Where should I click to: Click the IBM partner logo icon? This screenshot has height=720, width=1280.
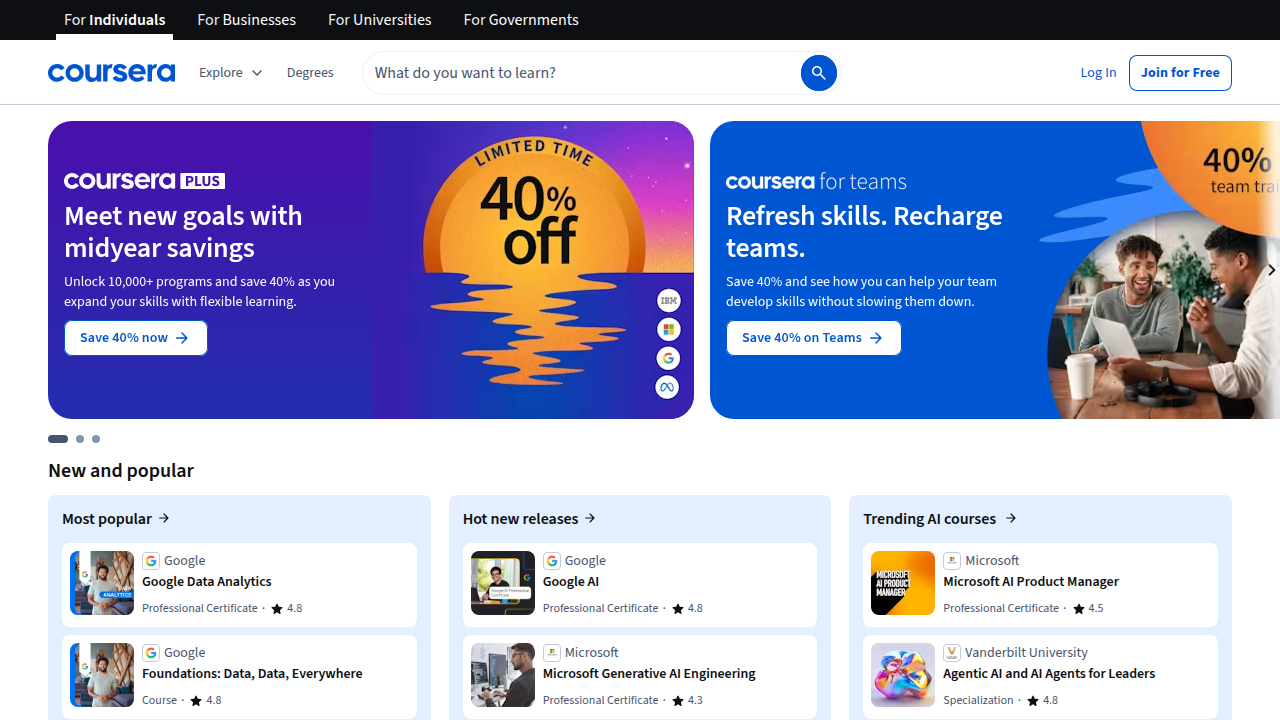(668, 300)
